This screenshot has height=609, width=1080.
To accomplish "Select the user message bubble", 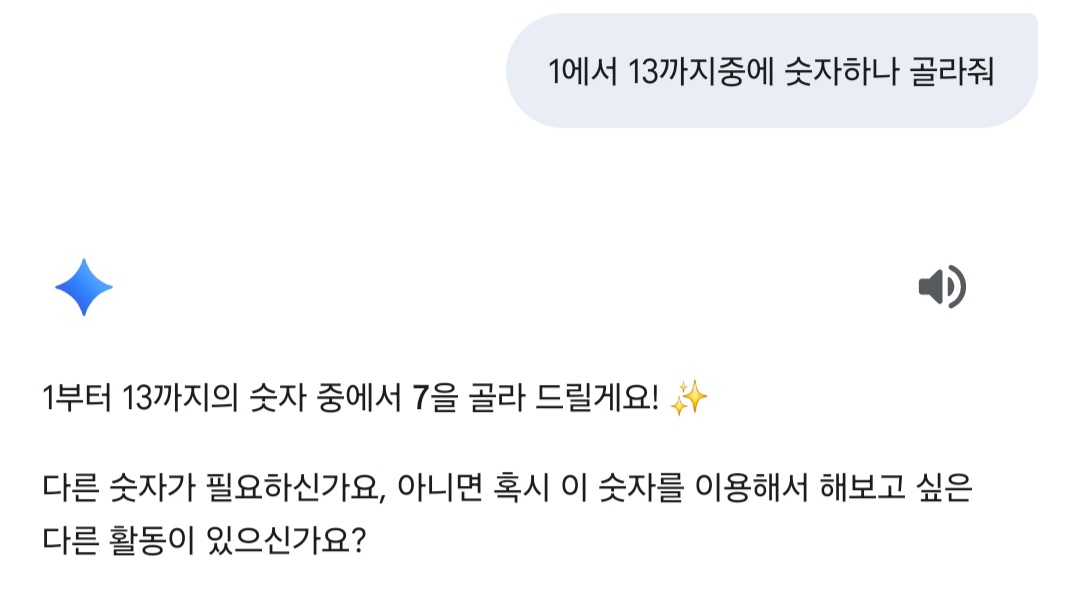I will coord(771,71).
